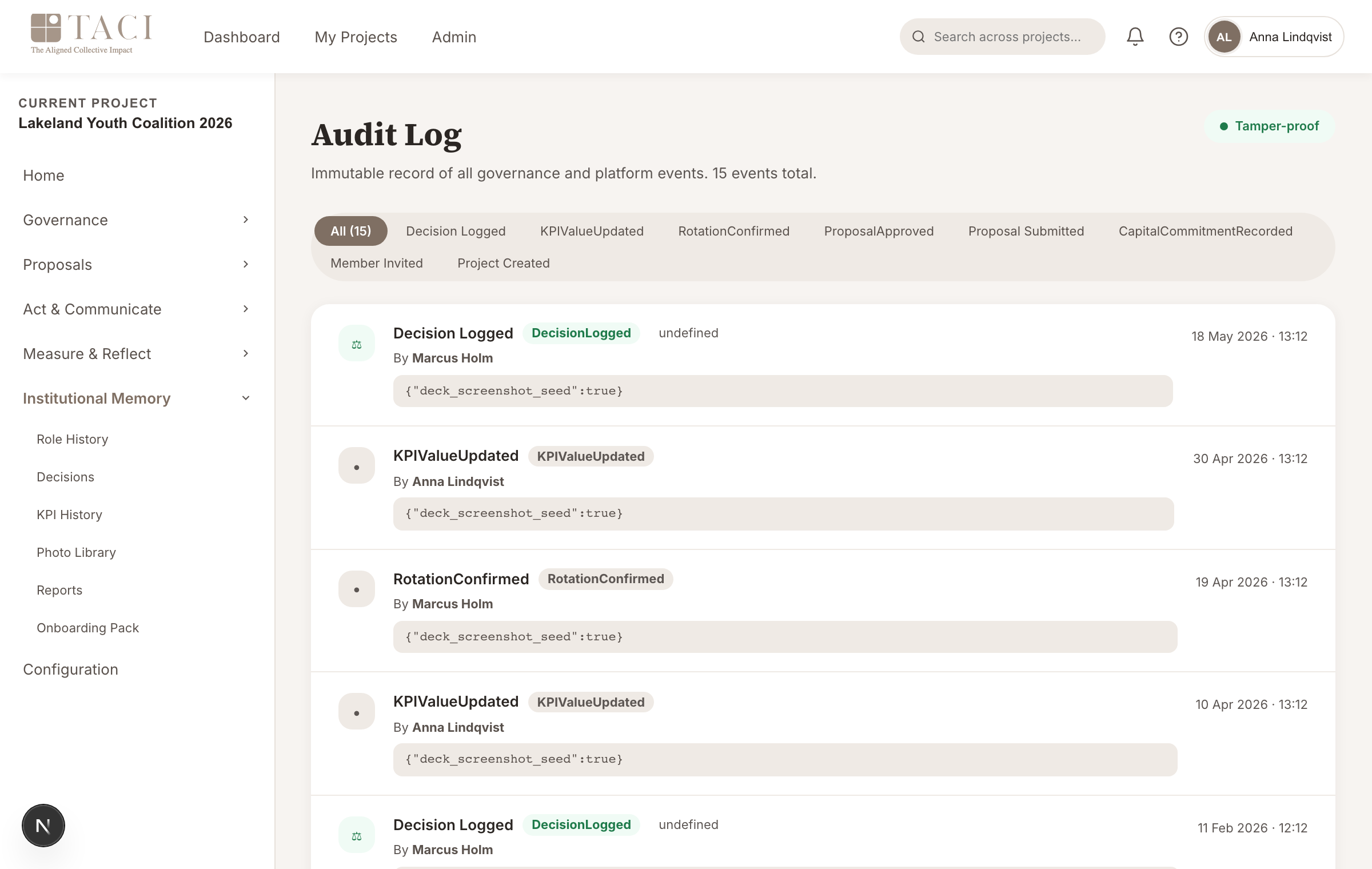The height and width of the screenshot is (869, 1372).
Task: Open the help question mark icon
Action: point(1178,37)
